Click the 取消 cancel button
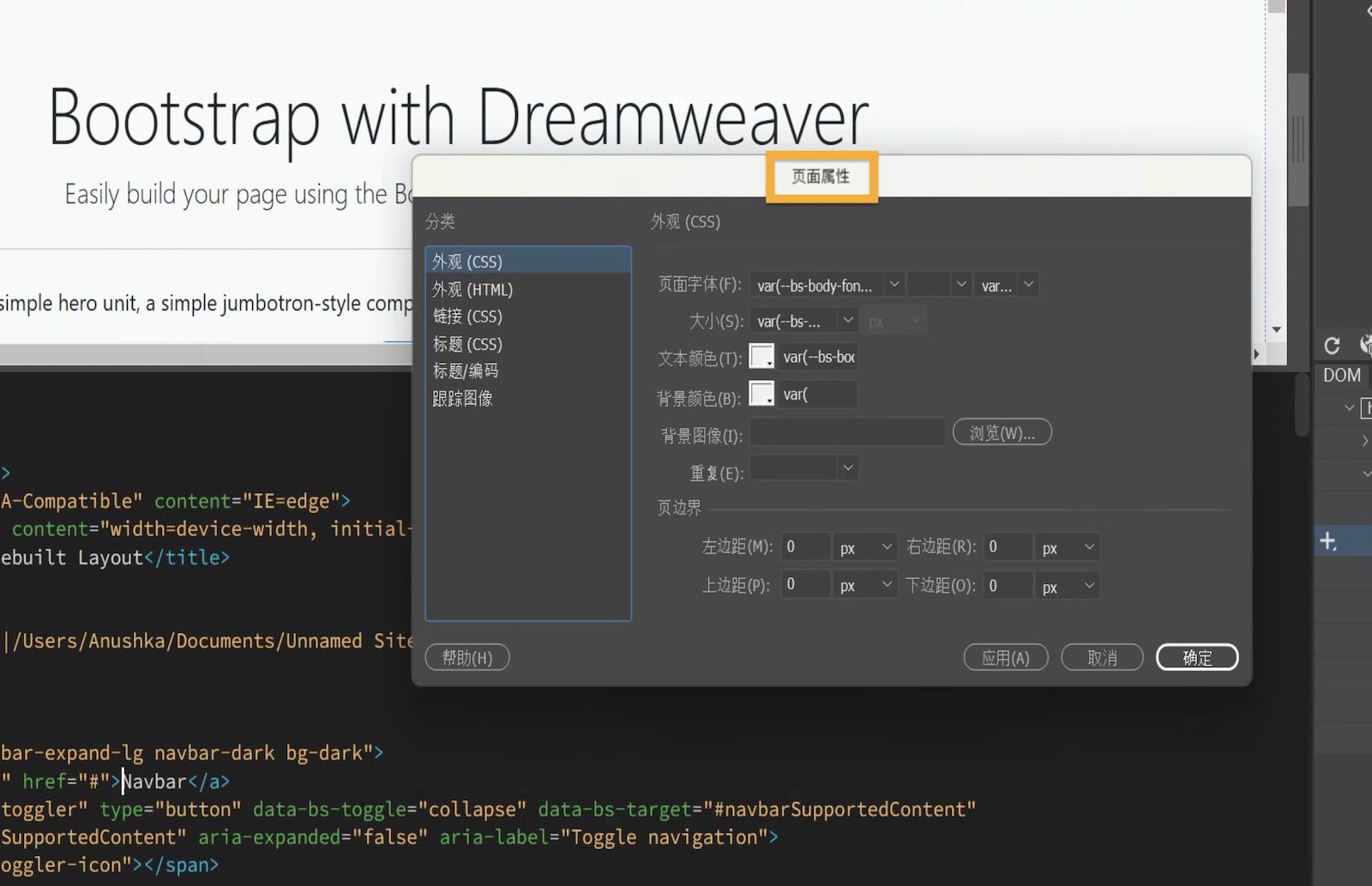1372x886 pixels. [x=1102, y=657]
